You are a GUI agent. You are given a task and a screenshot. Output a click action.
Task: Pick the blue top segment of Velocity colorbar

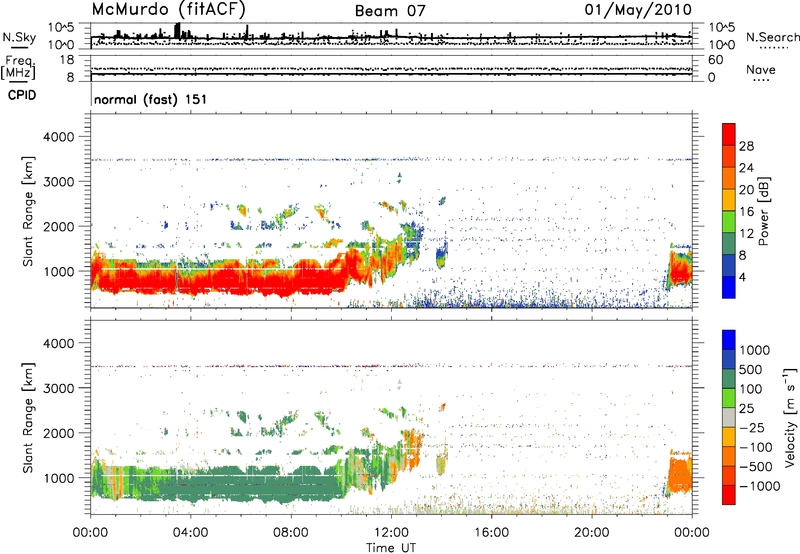tap(729, 340)
